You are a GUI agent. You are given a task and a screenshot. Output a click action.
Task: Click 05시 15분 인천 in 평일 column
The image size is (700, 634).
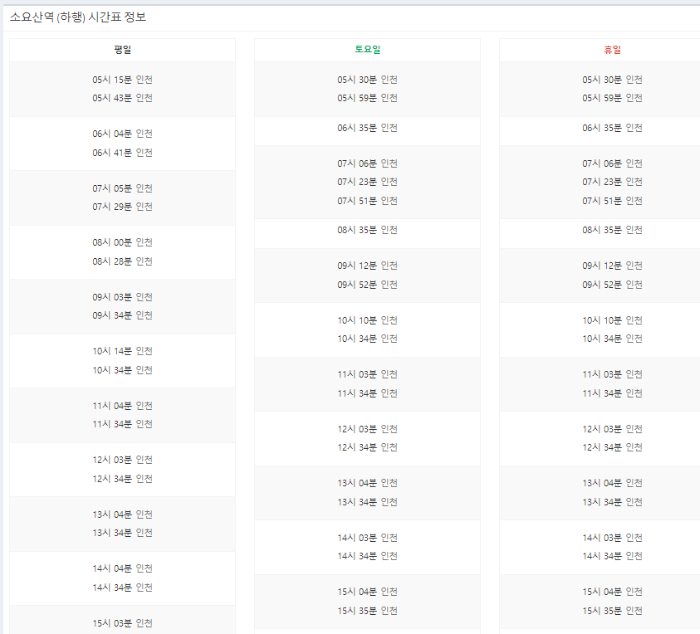coord(122,79)
